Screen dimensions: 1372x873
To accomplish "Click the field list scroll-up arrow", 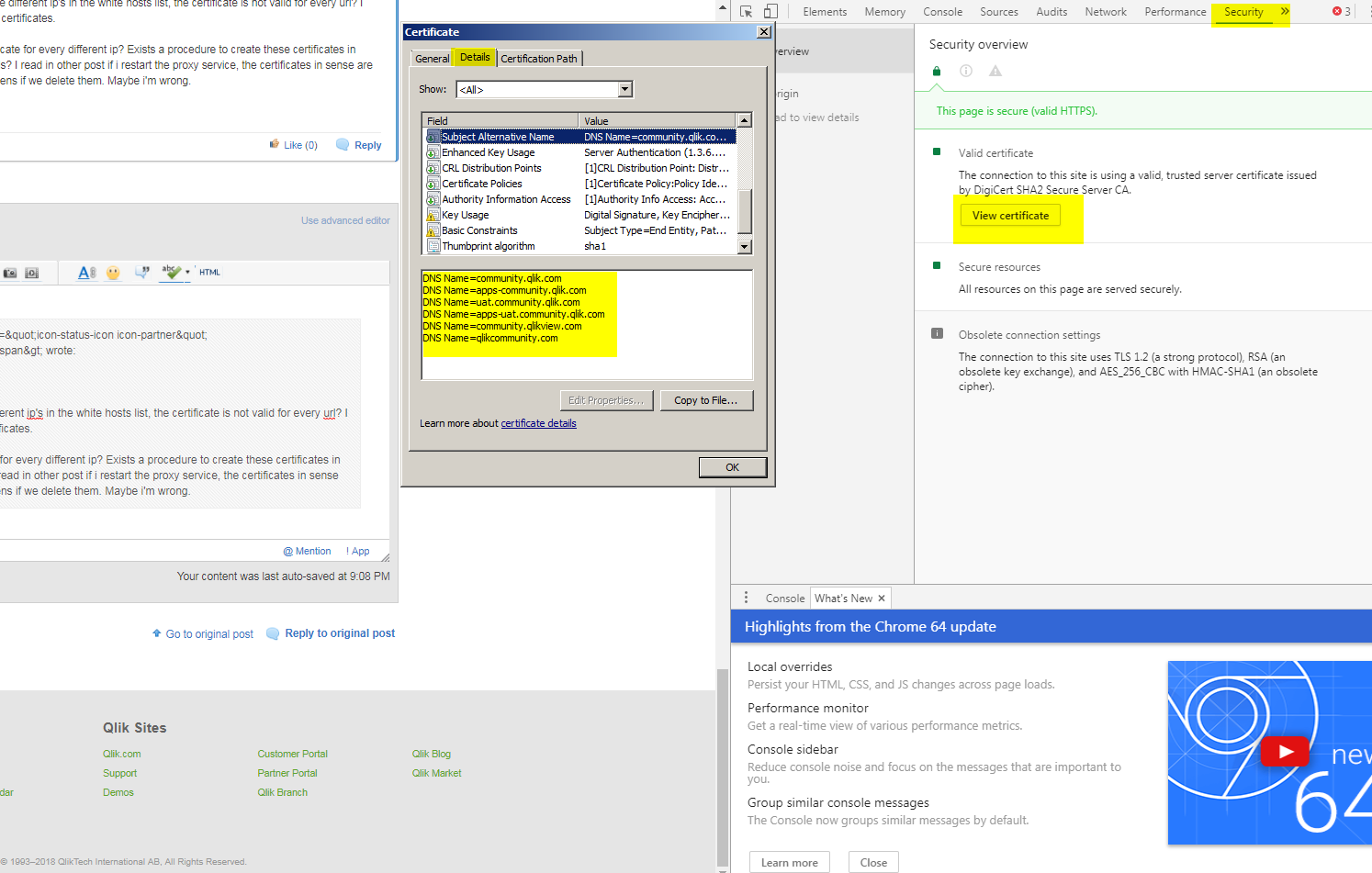I will (x=745, y=120).
